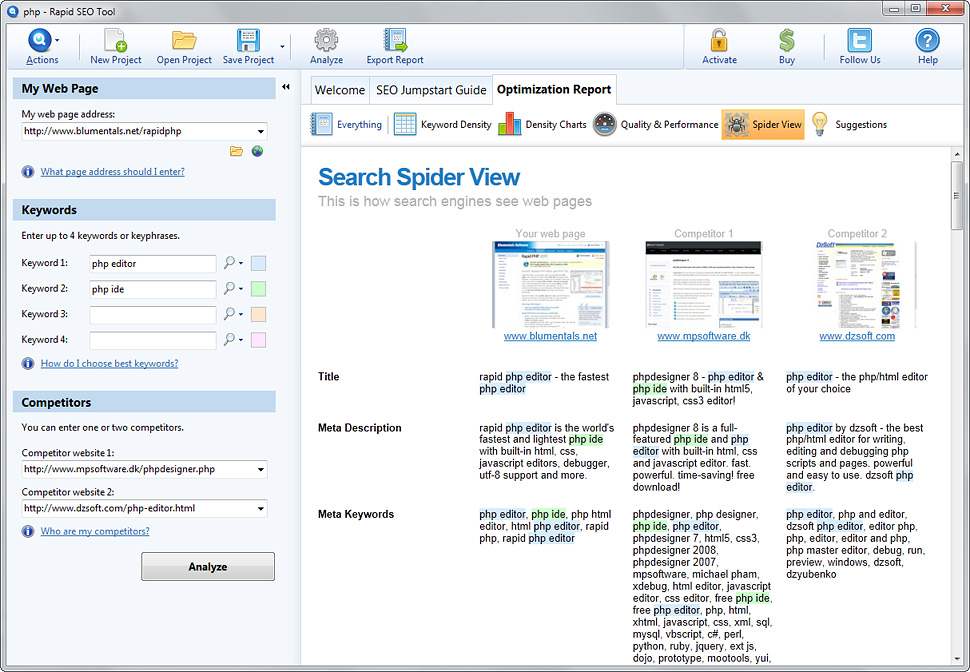The image size is (970, 672).
Task: Click the Buy dollar icon
Action: pyautogui.click(x=786, y=40)
